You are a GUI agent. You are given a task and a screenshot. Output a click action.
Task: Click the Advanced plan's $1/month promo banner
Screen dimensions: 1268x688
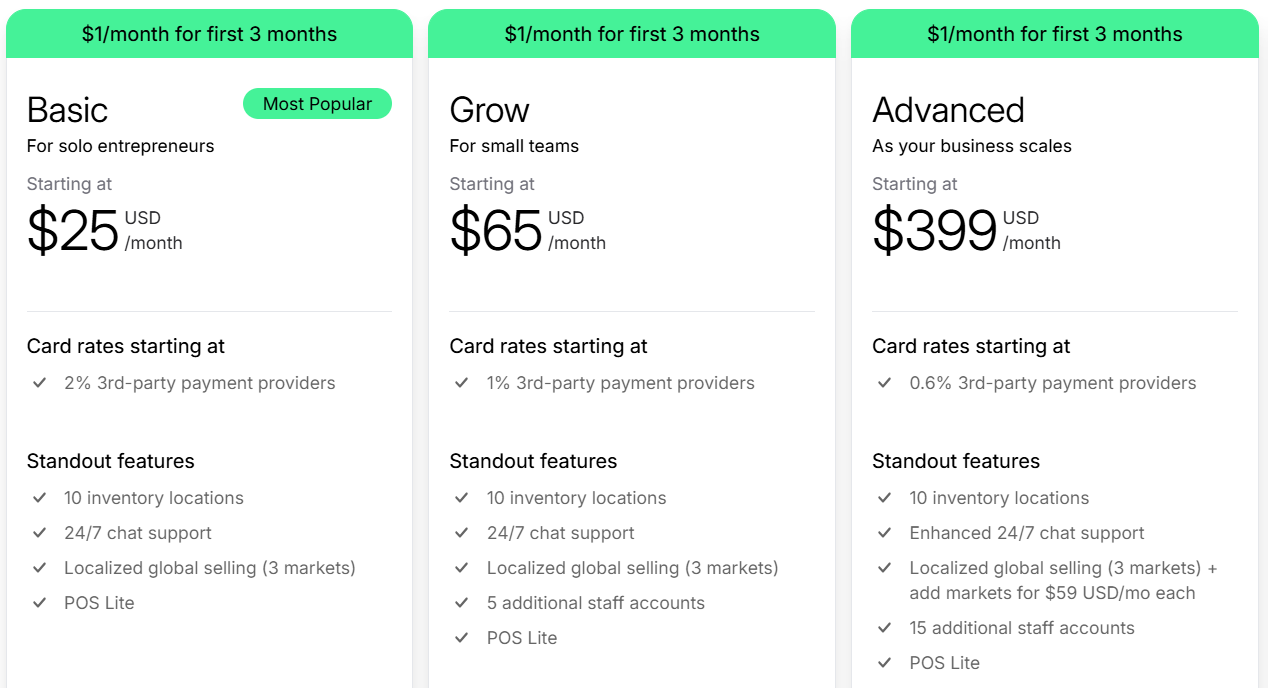[x=1055, y=34]
